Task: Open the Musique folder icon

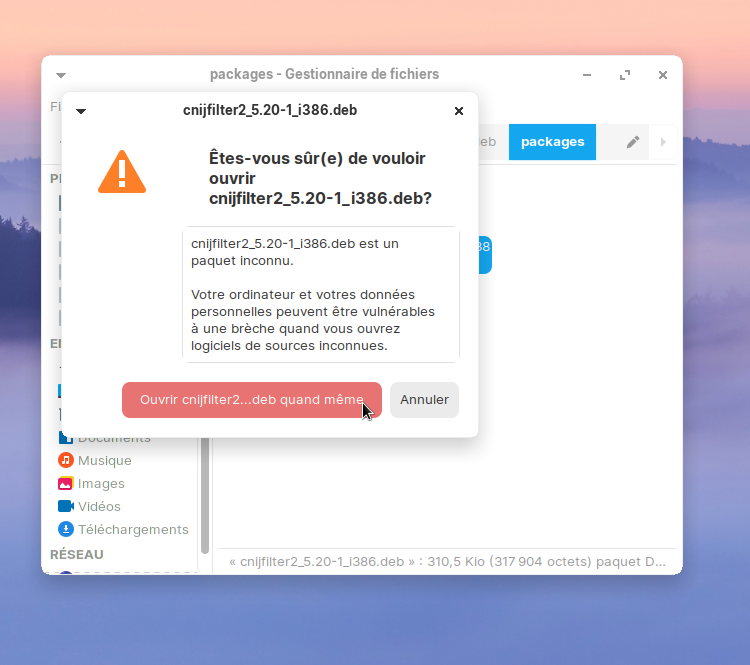Action: [66, 460]
